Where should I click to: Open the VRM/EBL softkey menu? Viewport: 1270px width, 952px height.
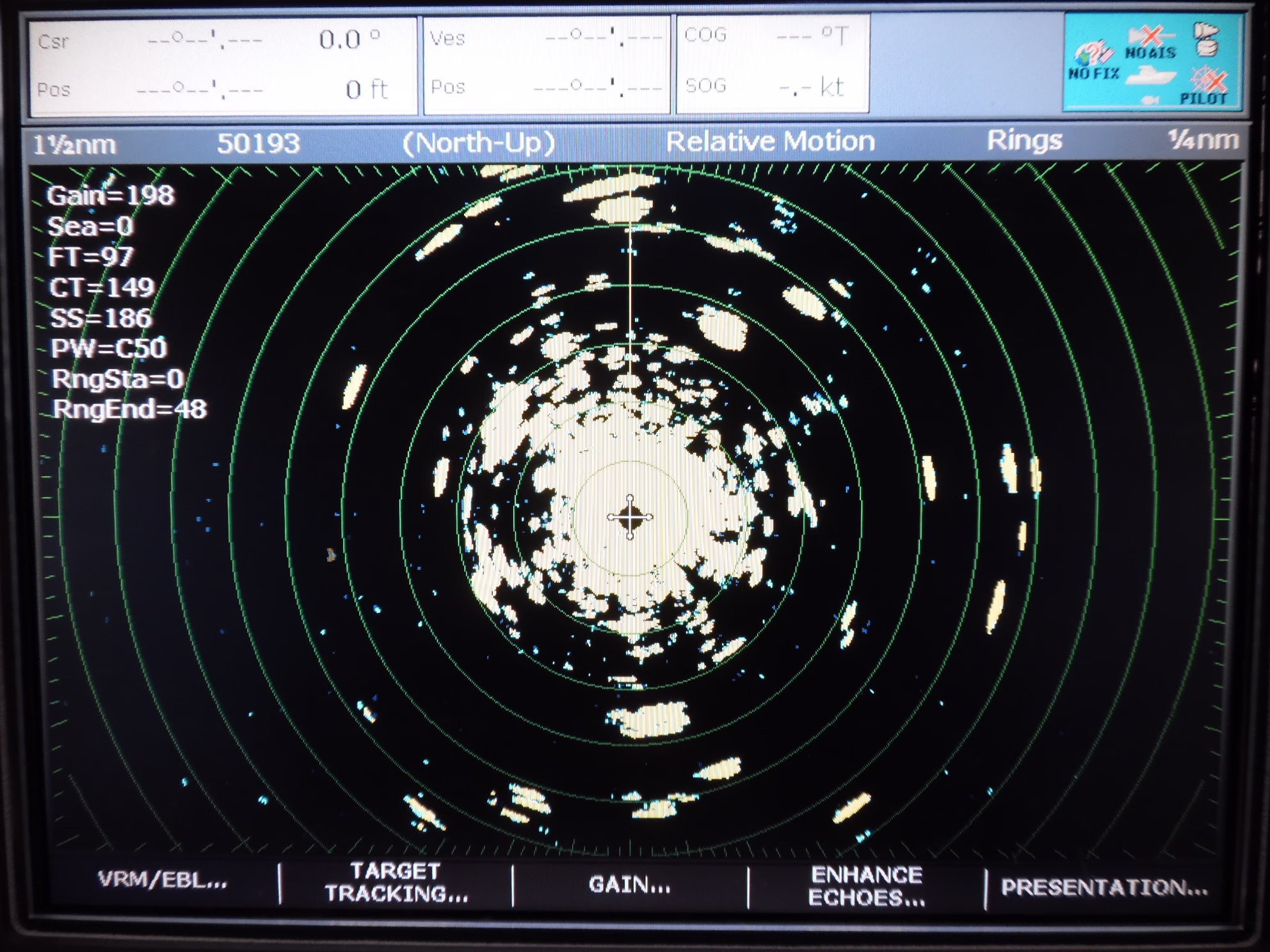163,880
